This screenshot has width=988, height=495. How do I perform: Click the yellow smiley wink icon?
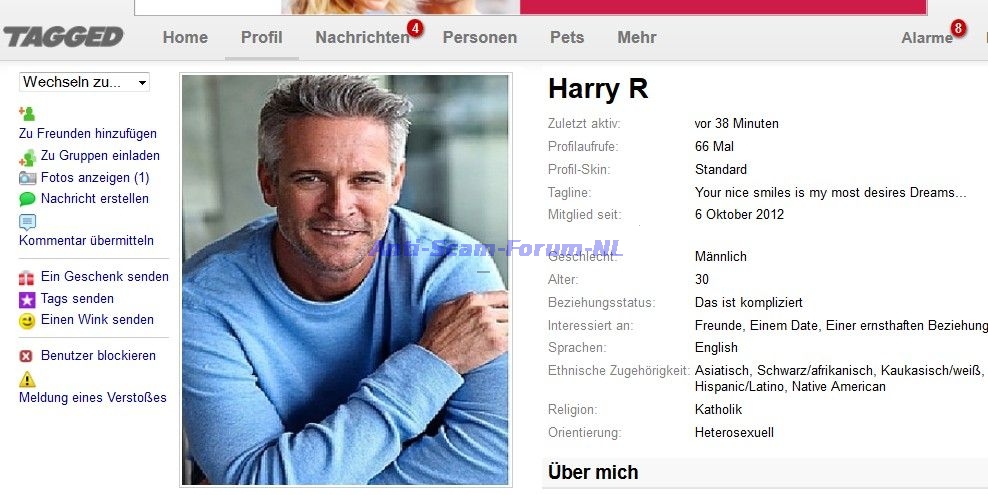coord(26,321)
